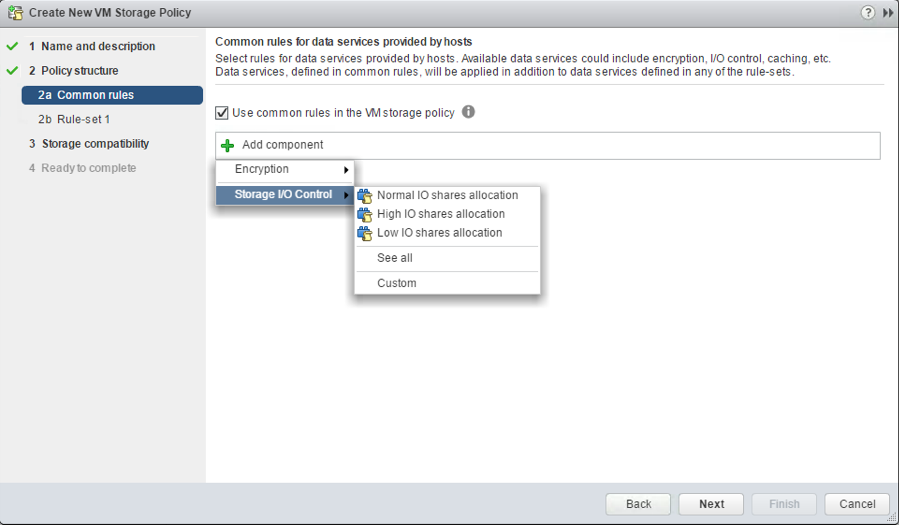Go to step 2b Rule-set 1
The width and height of the screenshot is (899, 525).
click(83, 119)
